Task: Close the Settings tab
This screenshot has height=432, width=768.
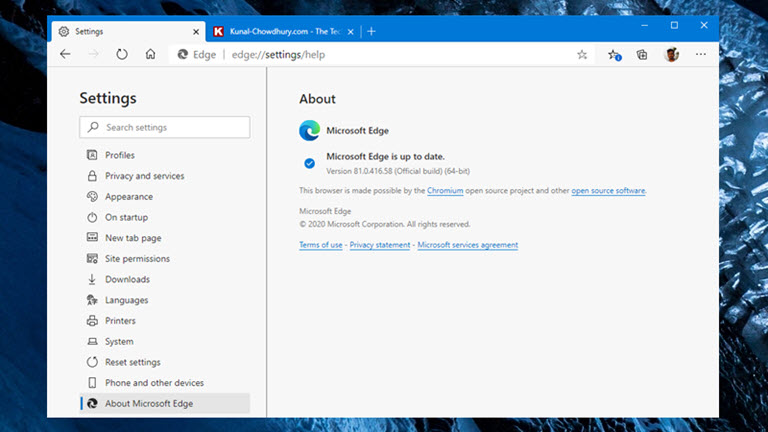Action: (196, 32)
